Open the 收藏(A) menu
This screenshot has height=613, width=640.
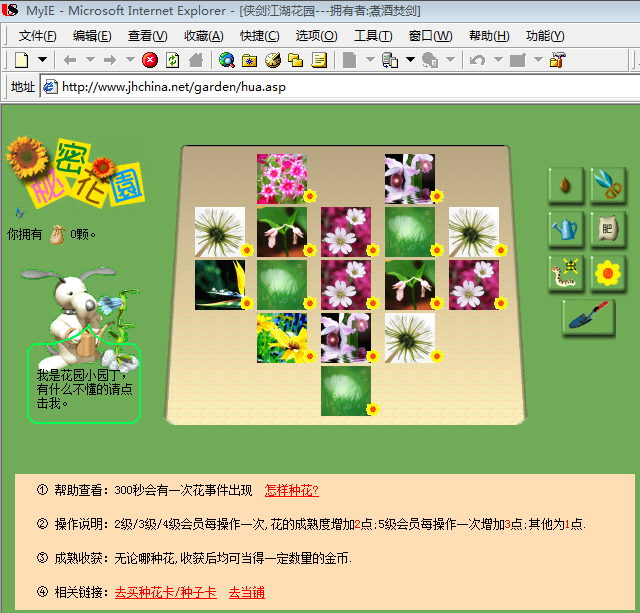204,36
